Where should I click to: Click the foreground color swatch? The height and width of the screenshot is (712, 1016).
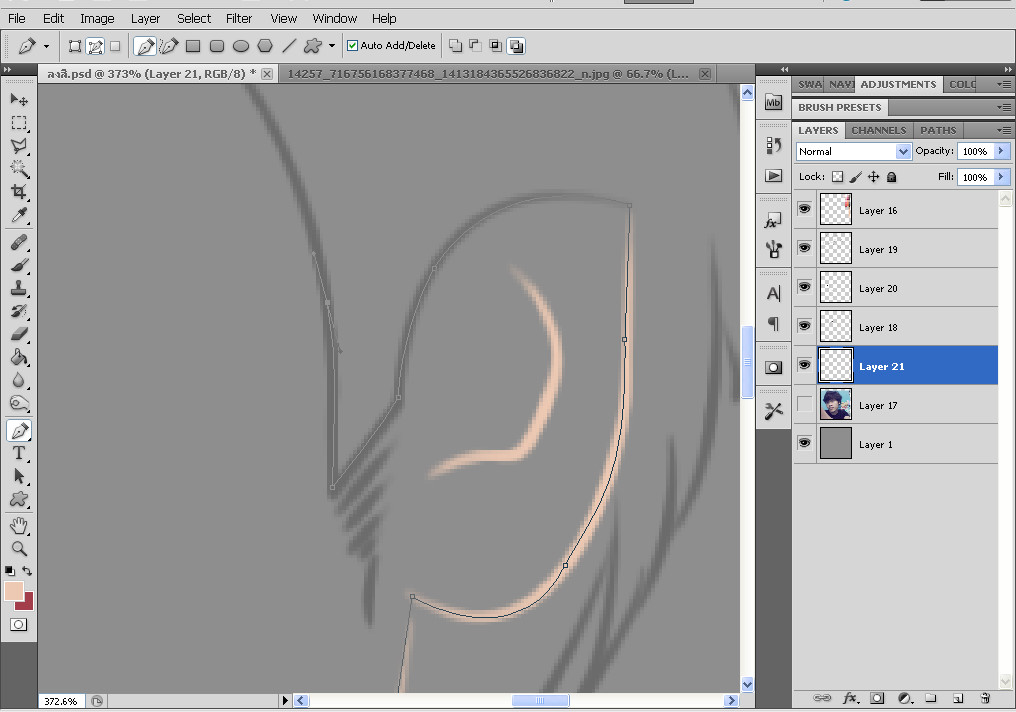14,591
